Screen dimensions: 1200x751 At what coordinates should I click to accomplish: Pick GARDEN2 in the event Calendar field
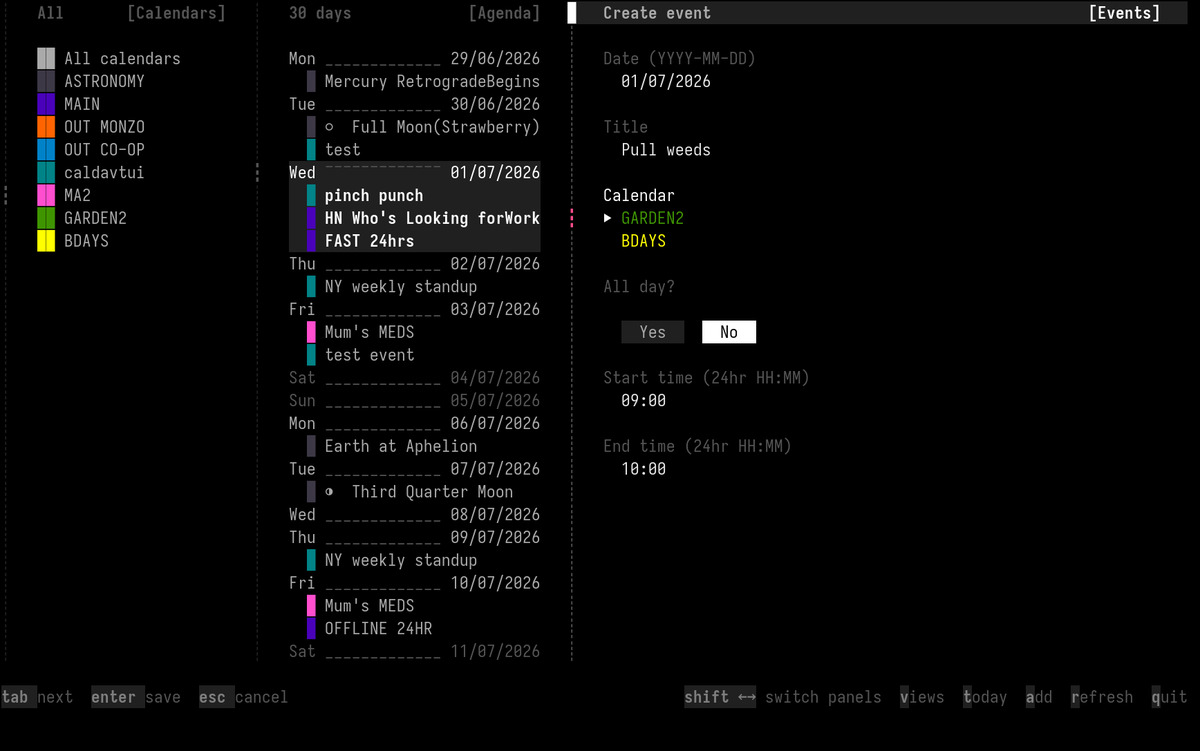[x=652, y=218]
